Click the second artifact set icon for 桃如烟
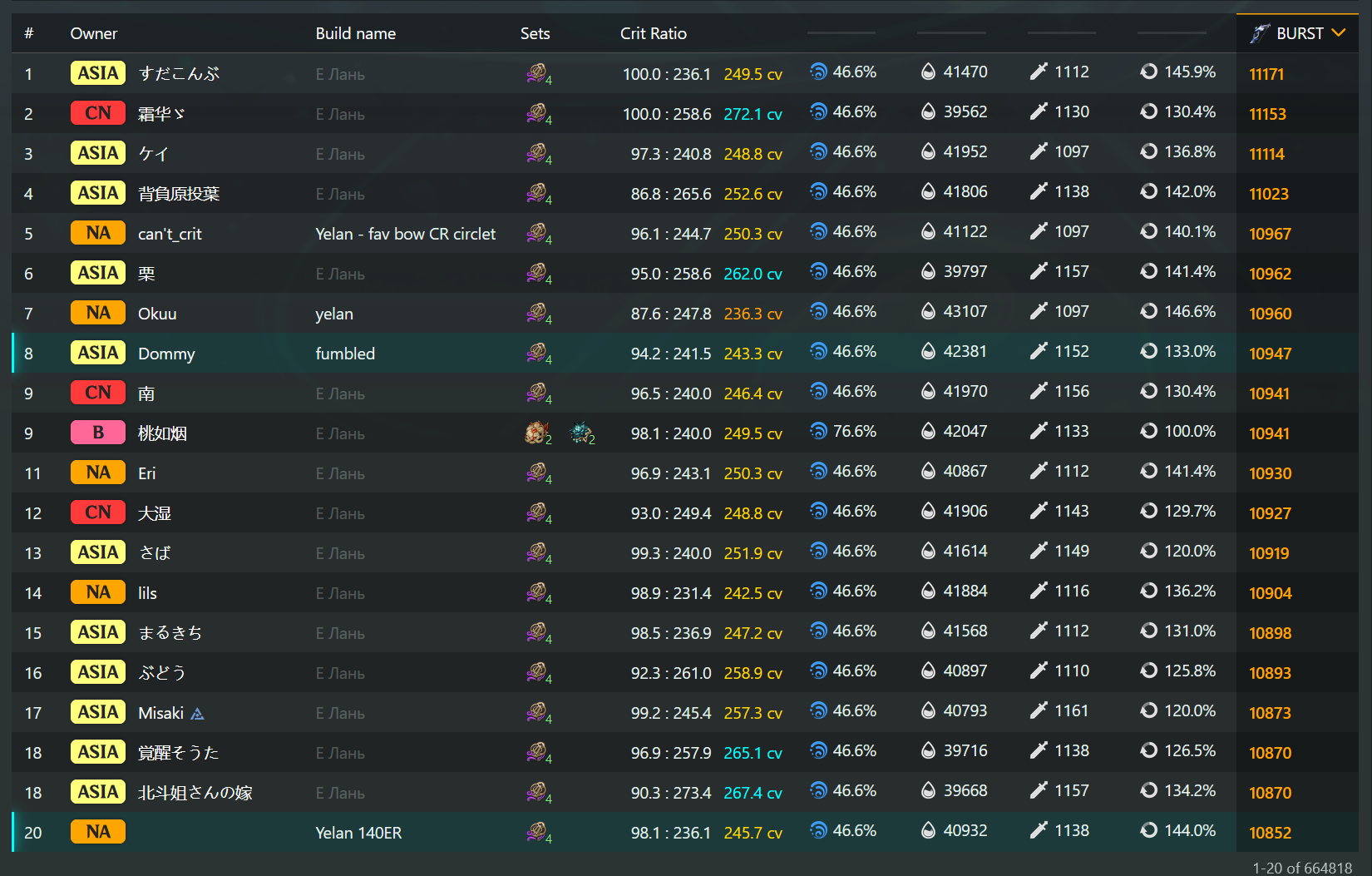 581,433
